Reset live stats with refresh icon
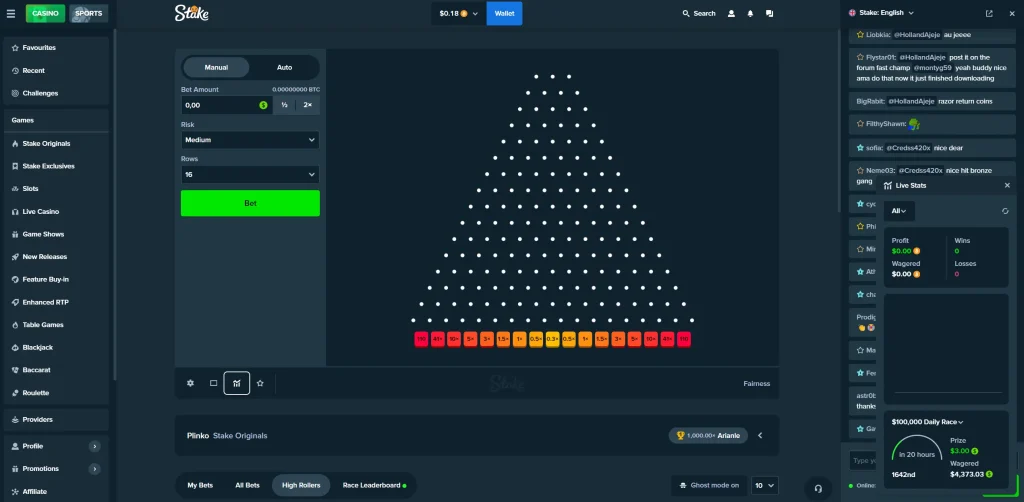The height and width of the screenshot is (502, 1024). coord(1004,211)
